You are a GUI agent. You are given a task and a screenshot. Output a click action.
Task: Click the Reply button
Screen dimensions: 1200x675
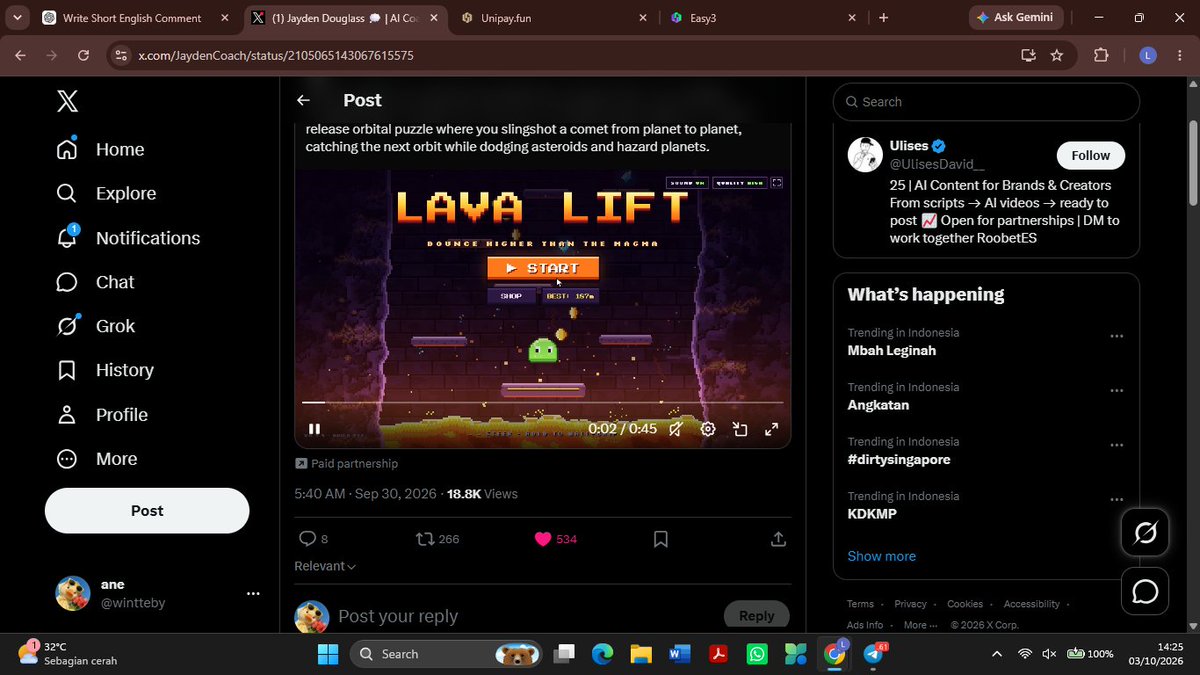pos(756,616)
